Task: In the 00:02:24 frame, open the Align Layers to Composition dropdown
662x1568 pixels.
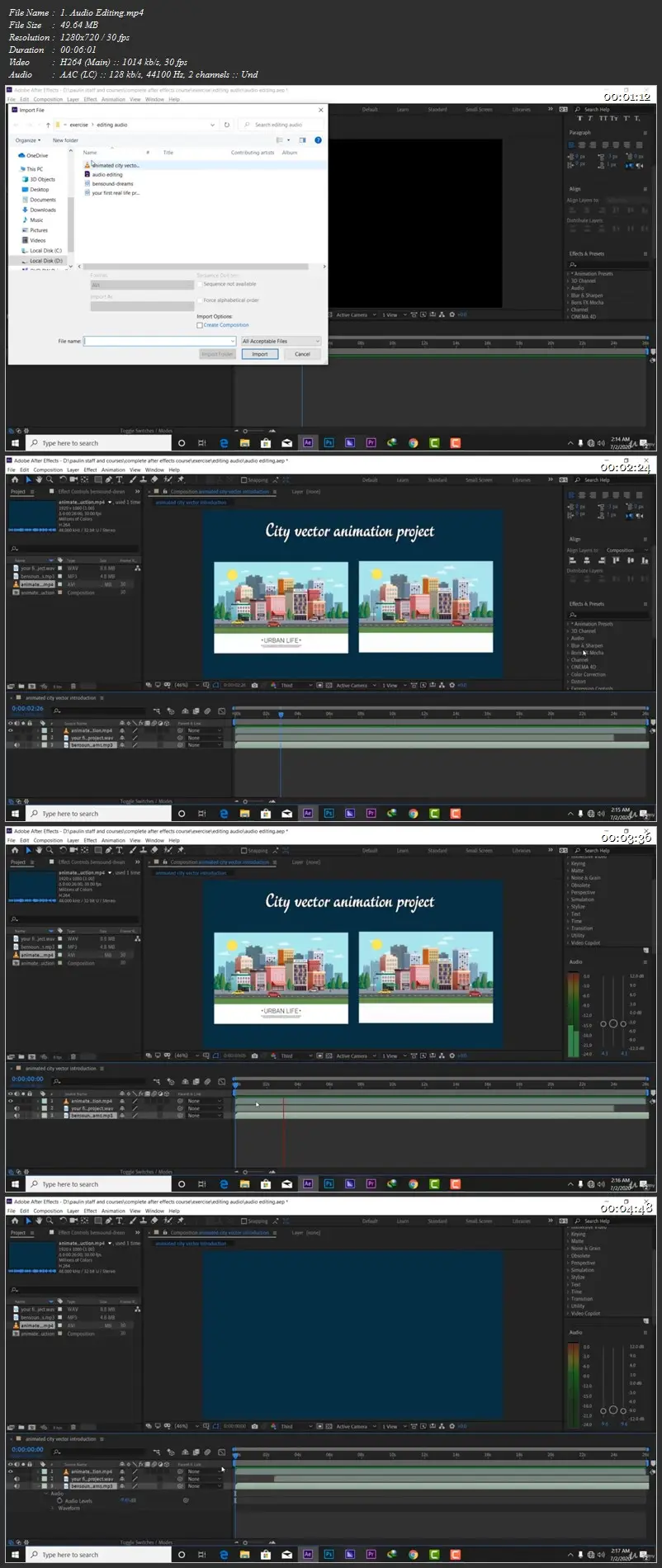Action: click(626, 550)
